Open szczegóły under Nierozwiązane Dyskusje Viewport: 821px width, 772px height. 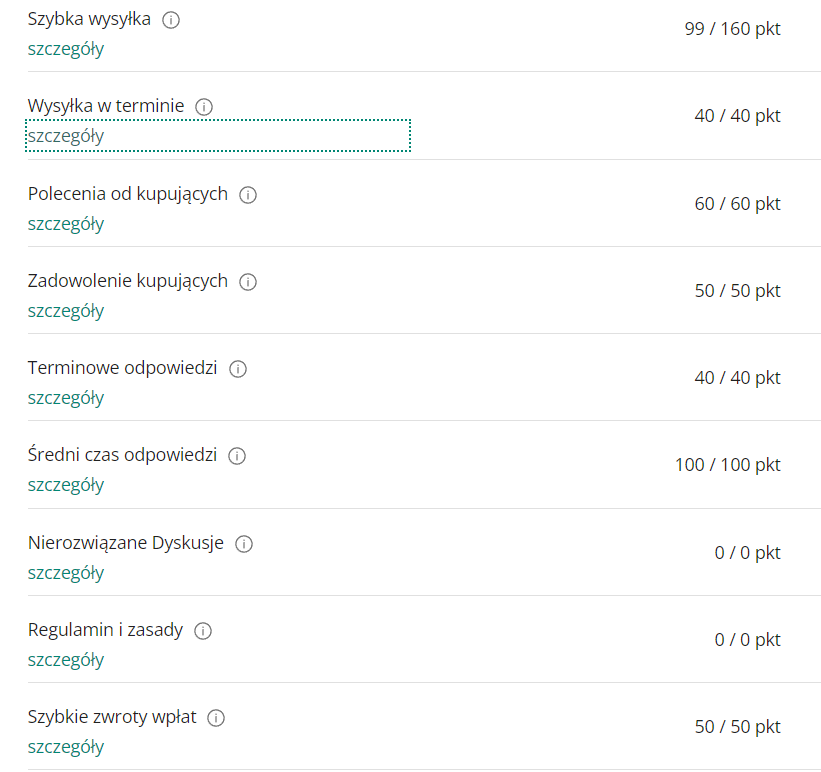click(x=66, y=573)
